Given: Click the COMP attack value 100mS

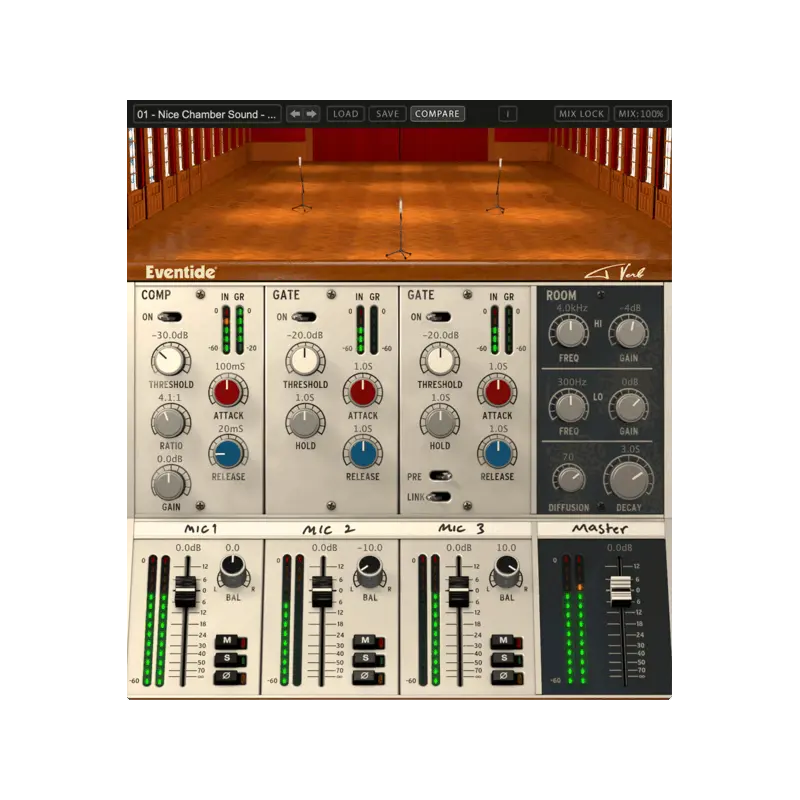Looking at the screenshot, I should click(x=230, y=366).
